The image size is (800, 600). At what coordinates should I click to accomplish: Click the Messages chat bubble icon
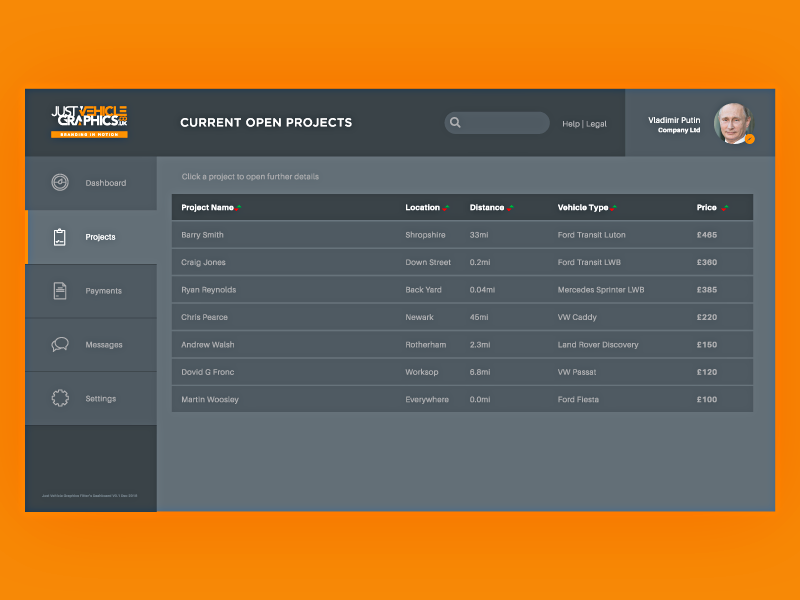click(x=61, y=344)
